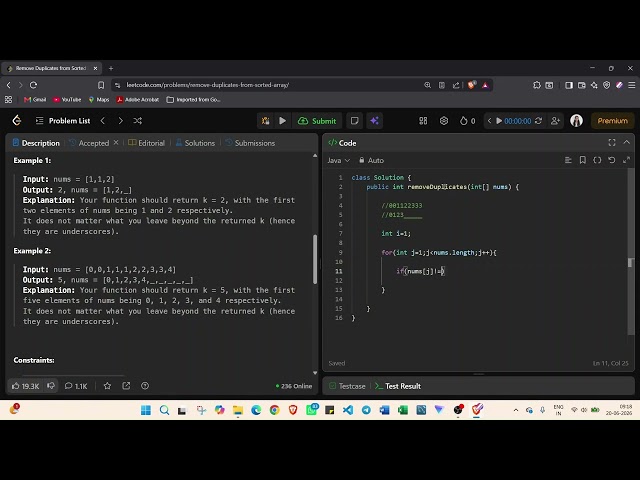Close the Accepted tab
This screenshot has width=640, height=480.
coord(116,142)
